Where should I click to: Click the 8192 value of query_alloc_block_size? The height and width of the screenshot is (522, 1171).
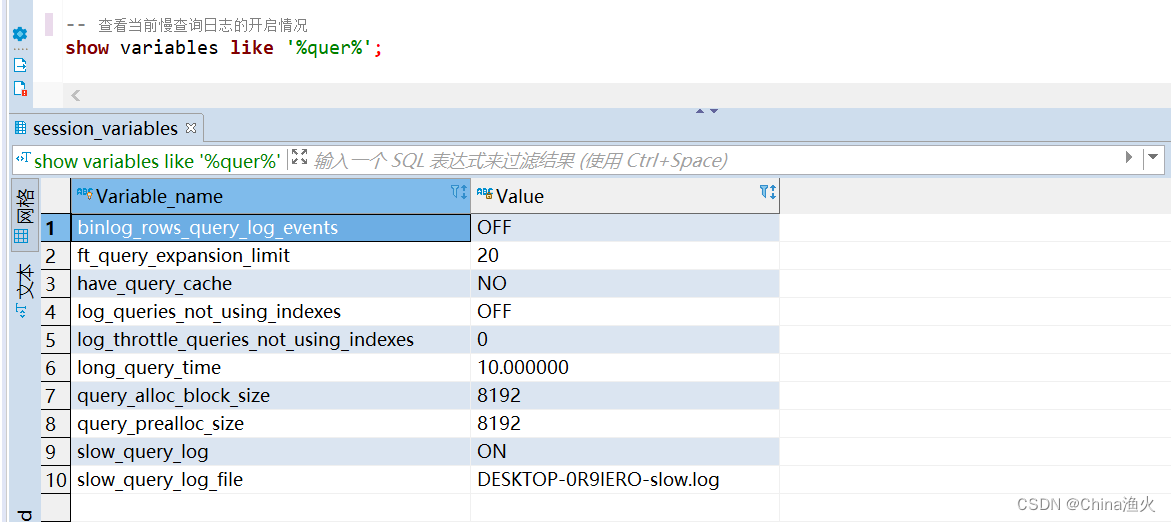point(499,396)
